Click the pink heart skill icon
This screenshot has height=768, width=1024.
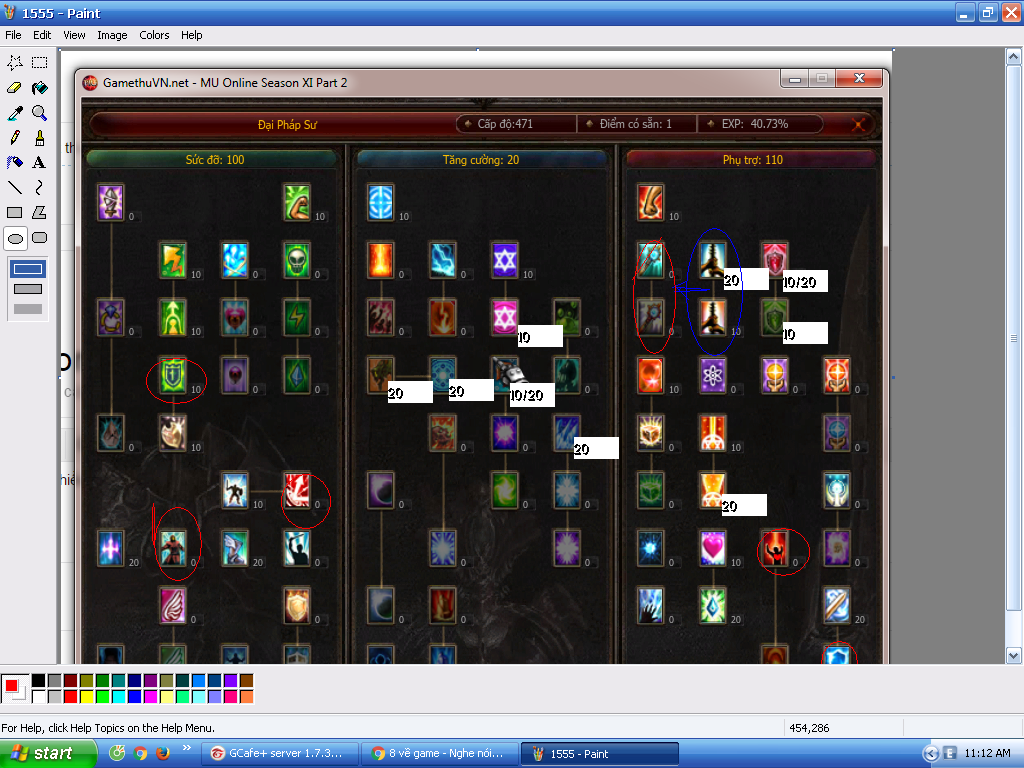point(712,547)
